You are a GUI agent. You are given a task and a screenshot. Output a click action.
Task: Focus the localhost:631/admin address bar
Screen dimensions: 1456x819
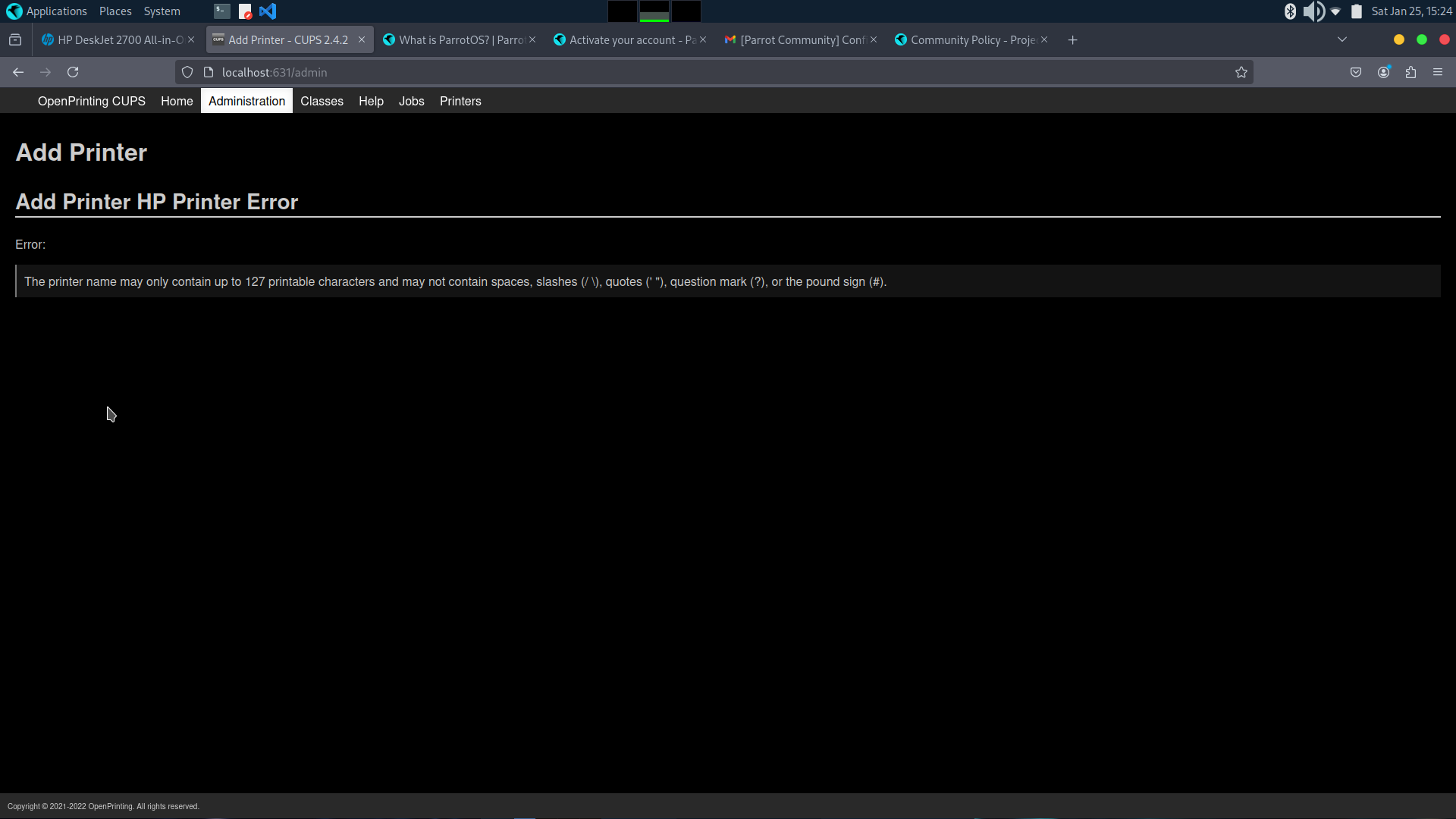[x=713, y=73]
